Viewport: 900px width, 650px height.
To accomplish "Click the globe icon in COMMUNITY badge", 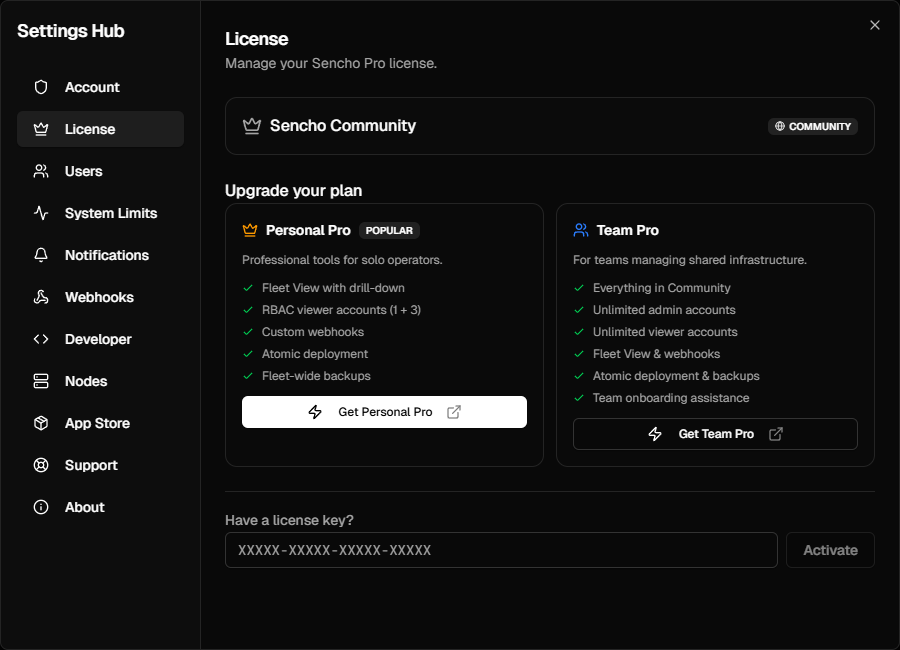I will pyautogui.click(x=779, y=126).
